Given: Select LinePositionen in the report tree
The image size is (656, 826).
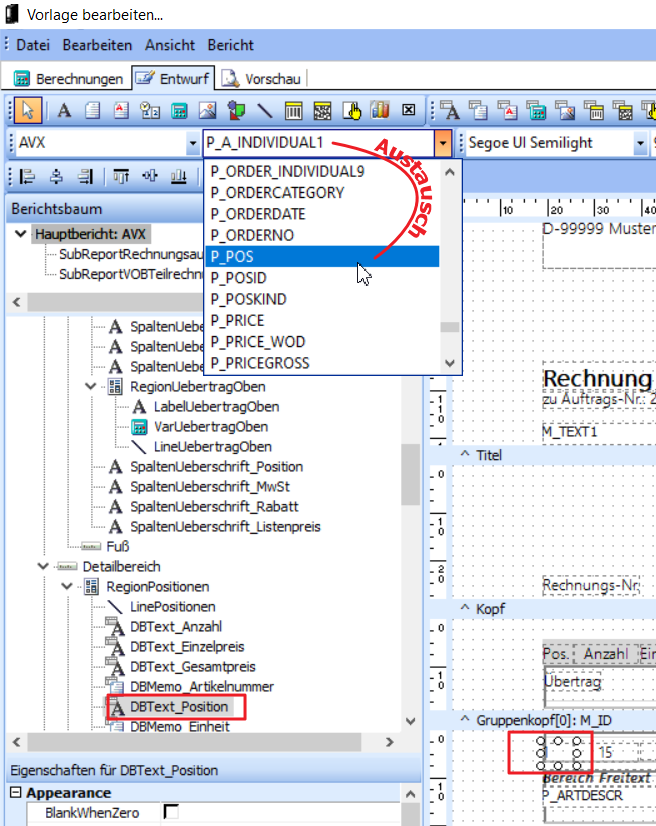Looking at the screenshot, I should click(173, 606).
